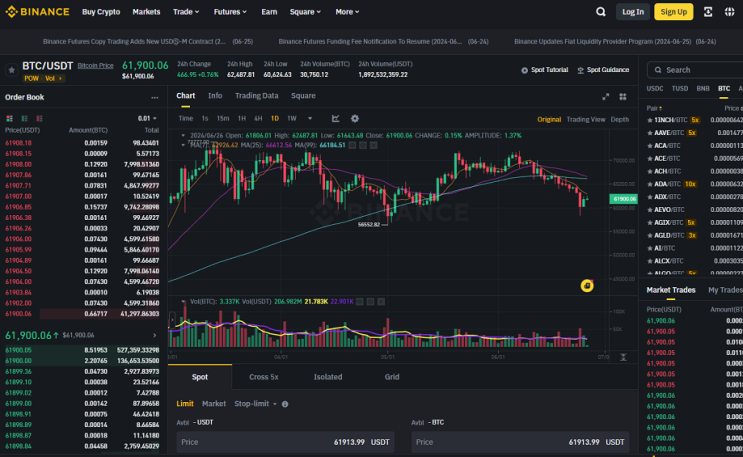Open the Grid trading tab
This screenshot has height=457, width=743.
(392, 377)
